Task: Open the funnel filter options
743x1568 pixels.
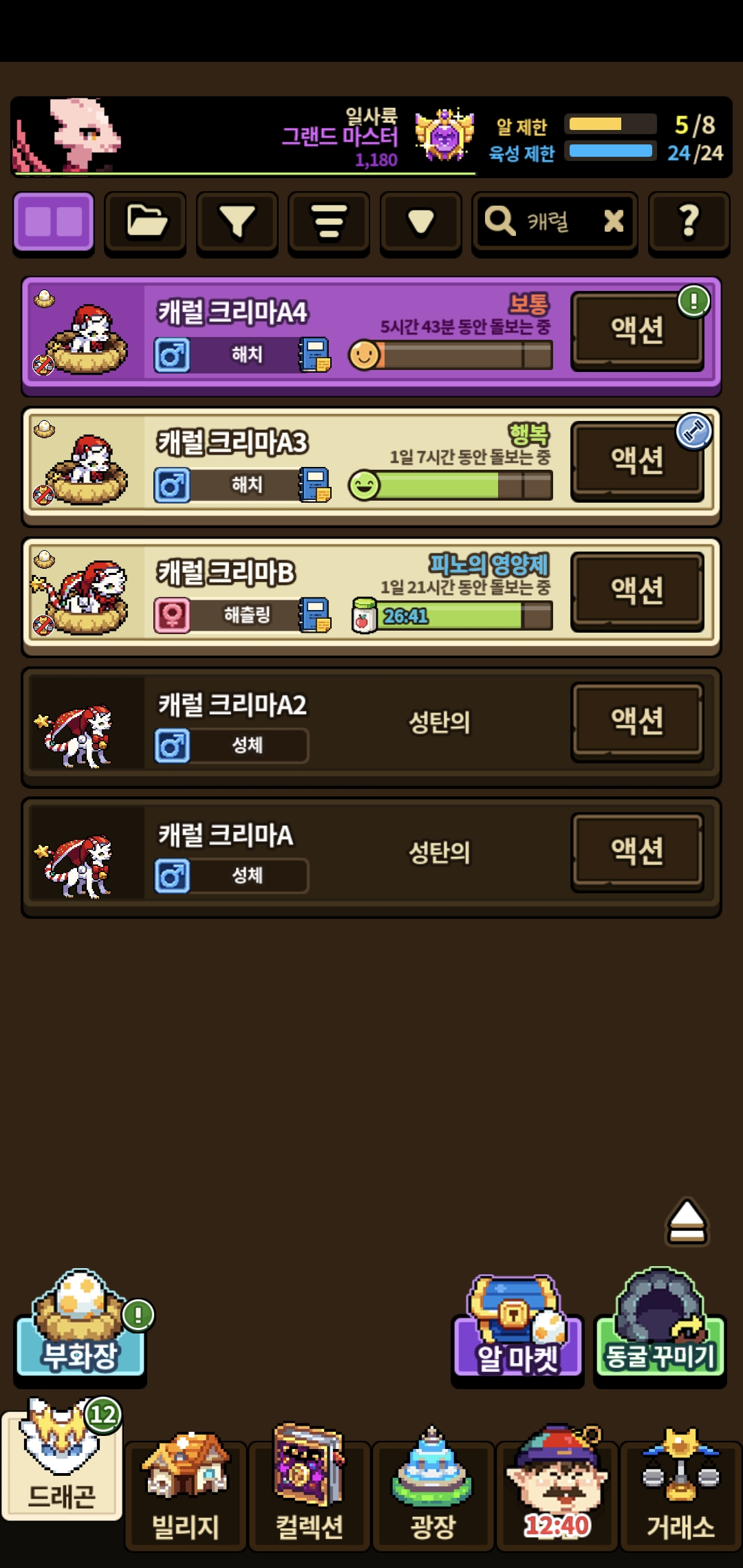Action: [237, 222]
